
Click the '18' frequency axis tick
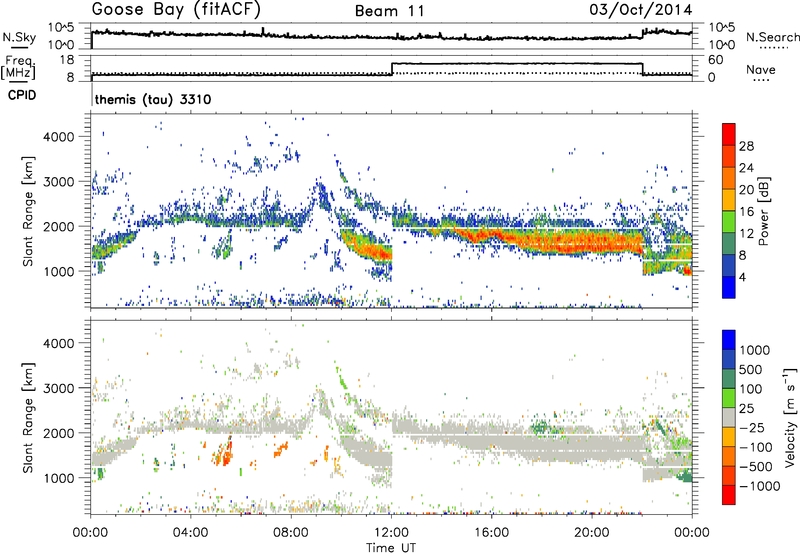(66, 60)
